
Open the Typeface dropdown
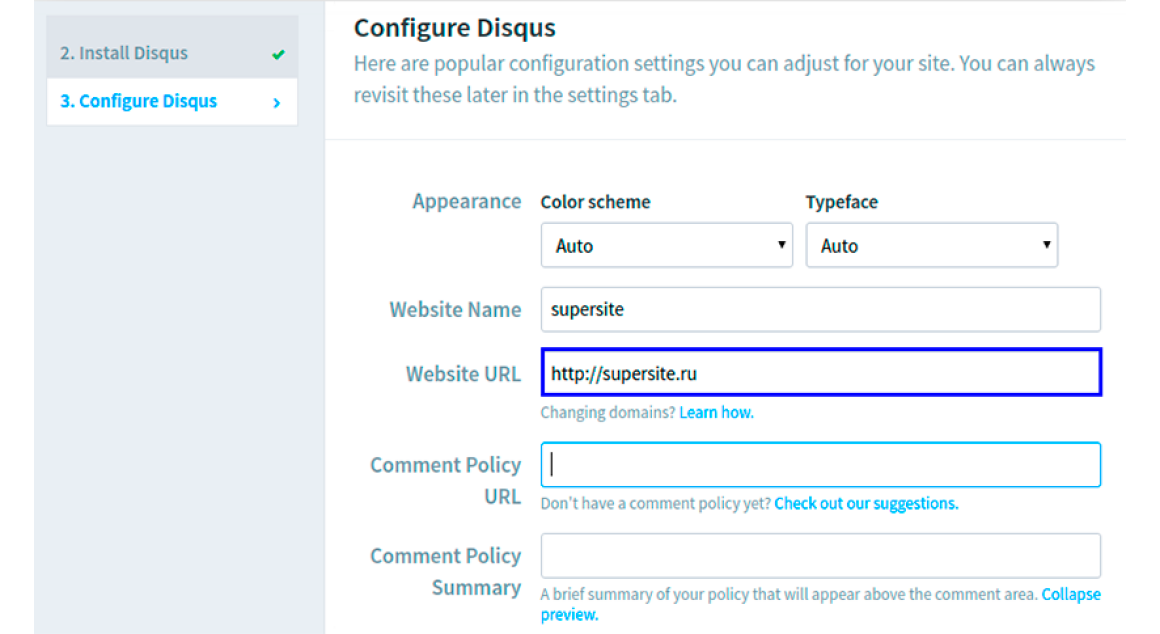pyautogui.click(x=931, y=246)
